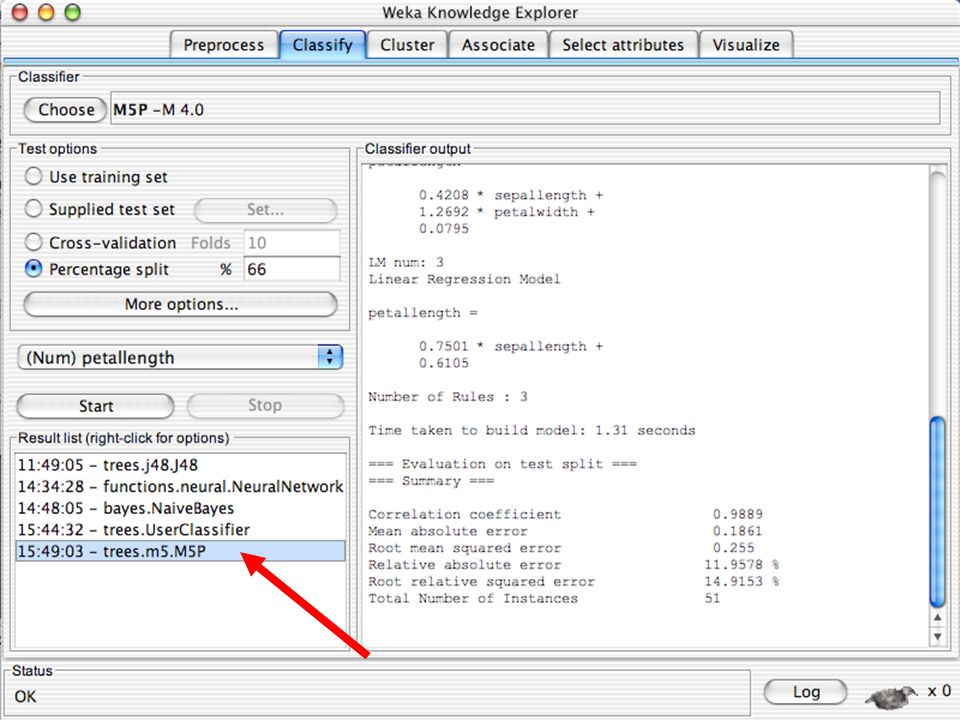
Task: Click the Number of Rules : 3 line
Action: (448, 397)
